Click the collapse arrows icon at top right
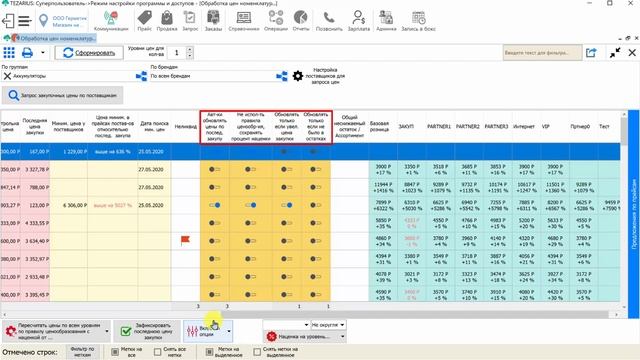 click(615, 53)
